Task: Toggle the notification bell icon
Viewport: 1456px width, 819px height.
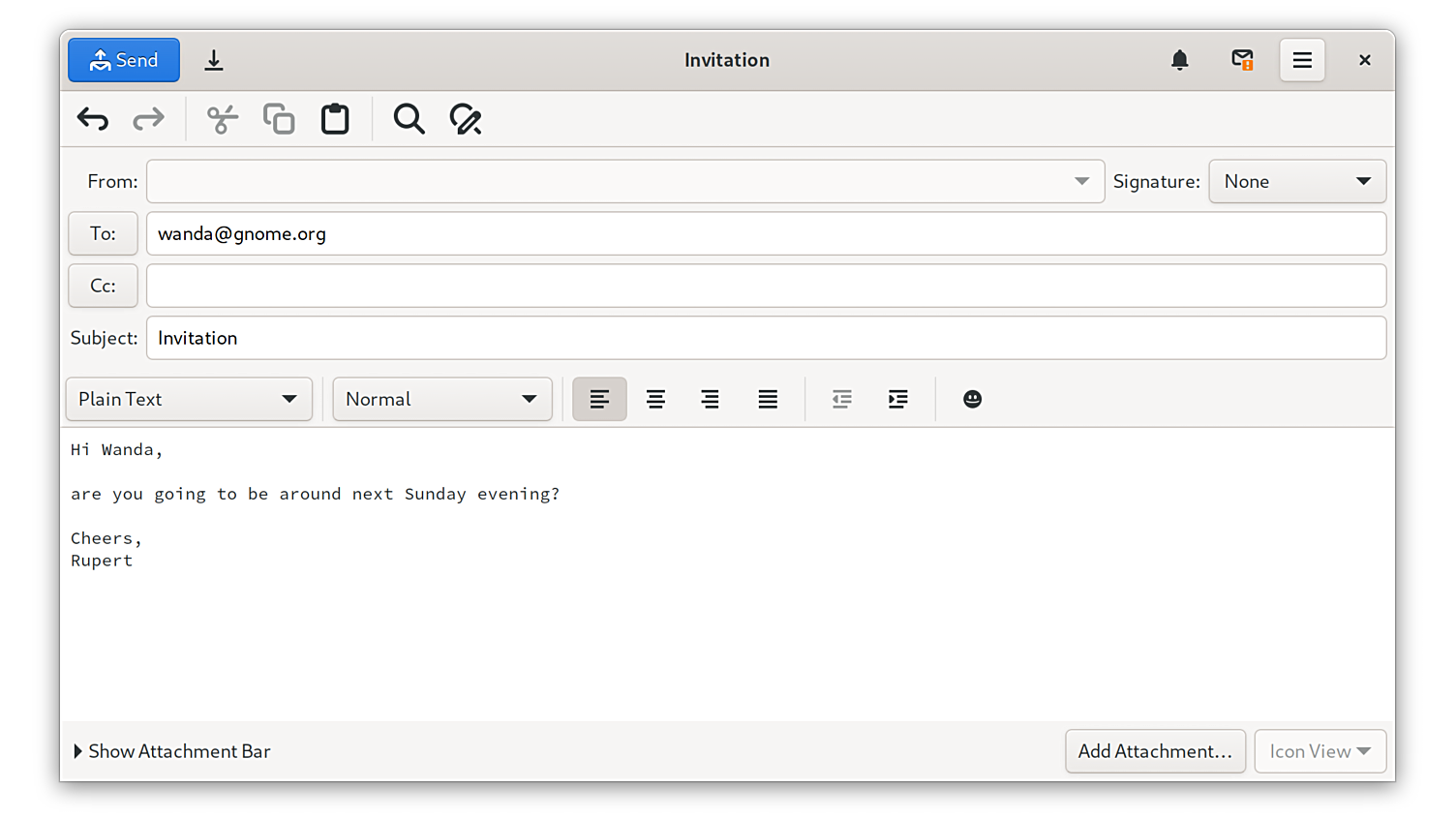Action: [x=1179, y=60]
